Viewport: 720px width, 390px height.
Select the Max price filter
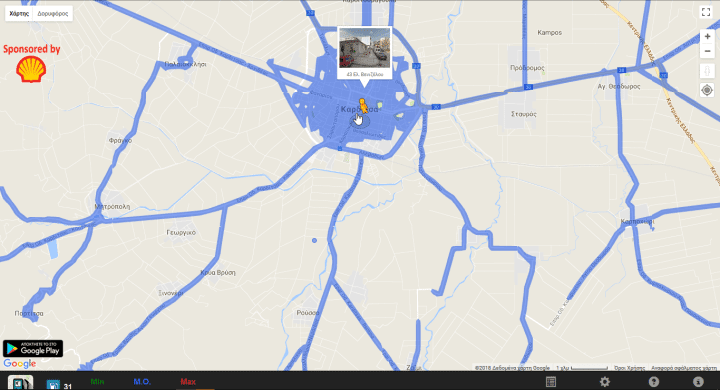tap(188, 382)
